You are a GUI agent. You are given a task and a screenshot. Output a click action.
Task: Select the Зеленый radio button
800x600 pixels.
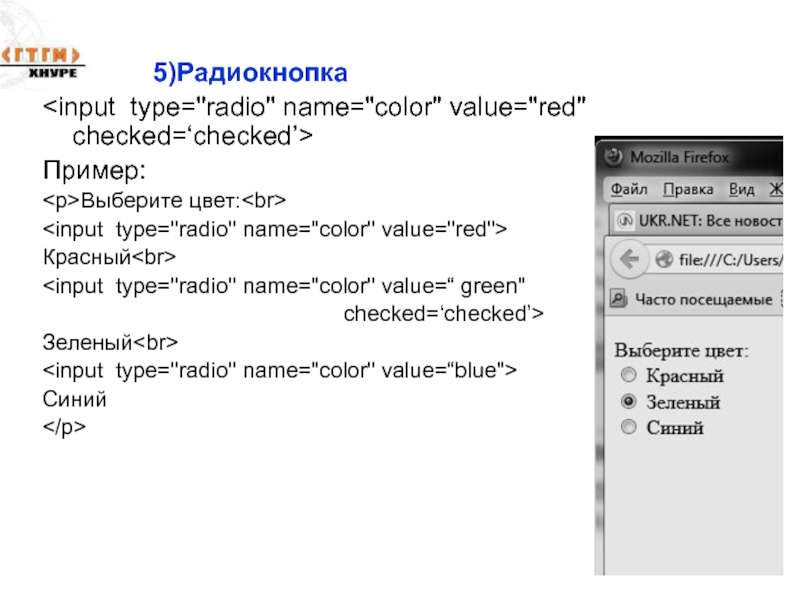coord(628,402)
